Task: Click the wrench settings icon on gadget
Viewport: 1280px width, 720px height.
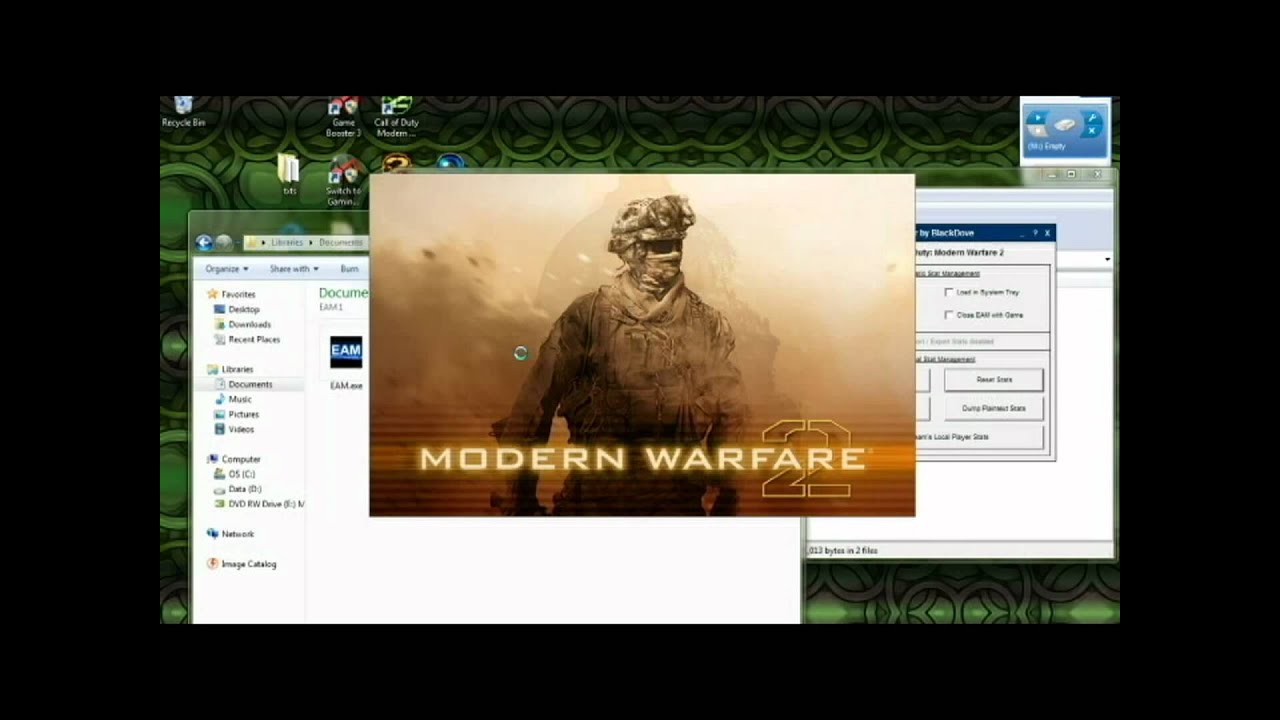Action: click(x=1092, y=118)
